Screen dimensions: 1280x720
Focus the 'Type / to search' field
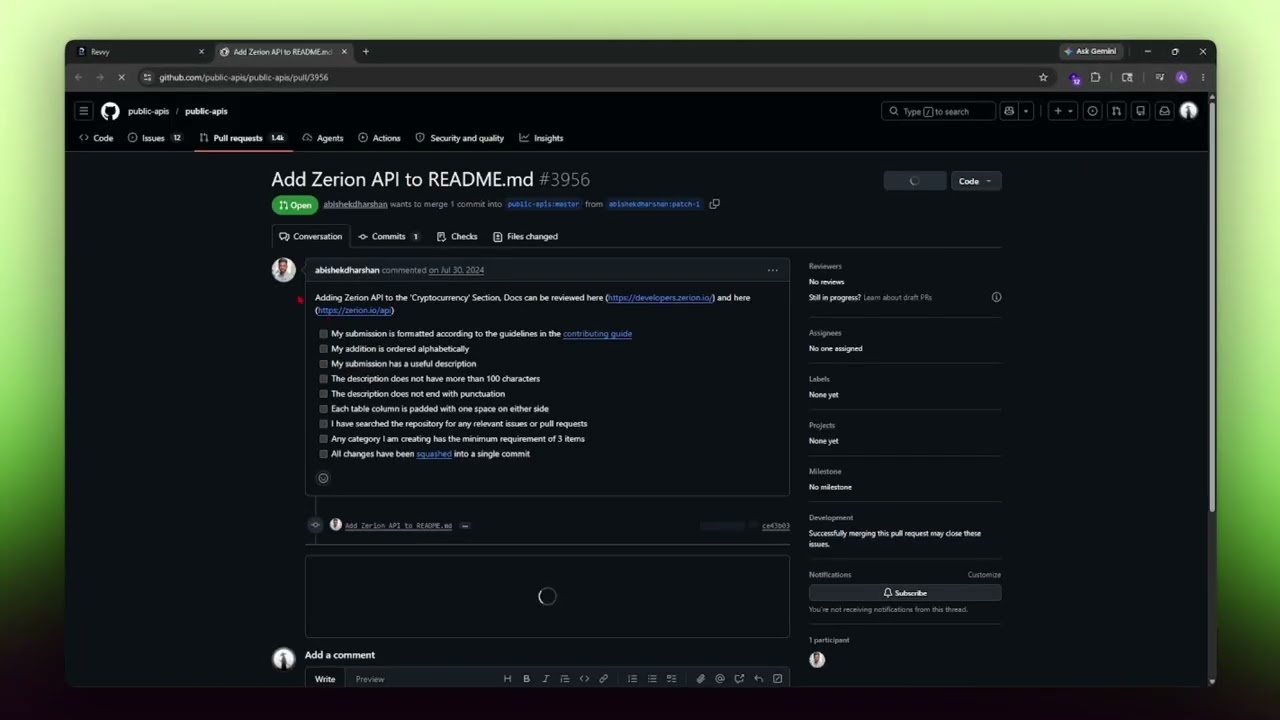click(x=938, y=111)
